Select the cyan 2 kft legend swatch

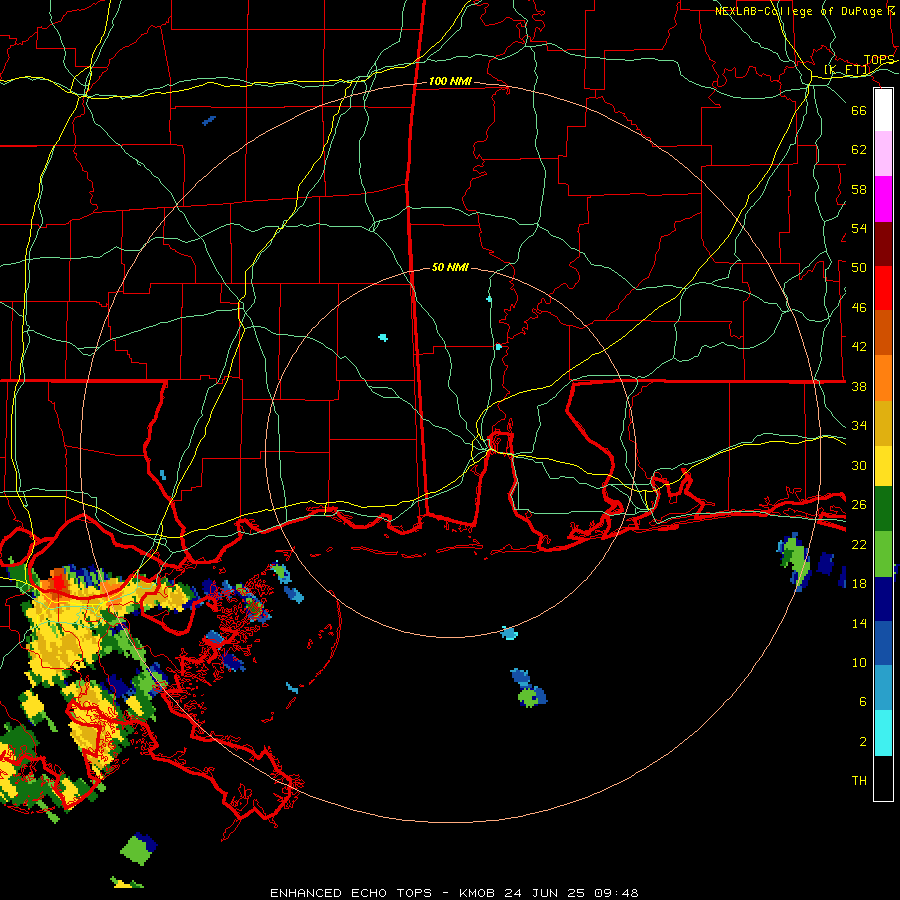(883, 733)
